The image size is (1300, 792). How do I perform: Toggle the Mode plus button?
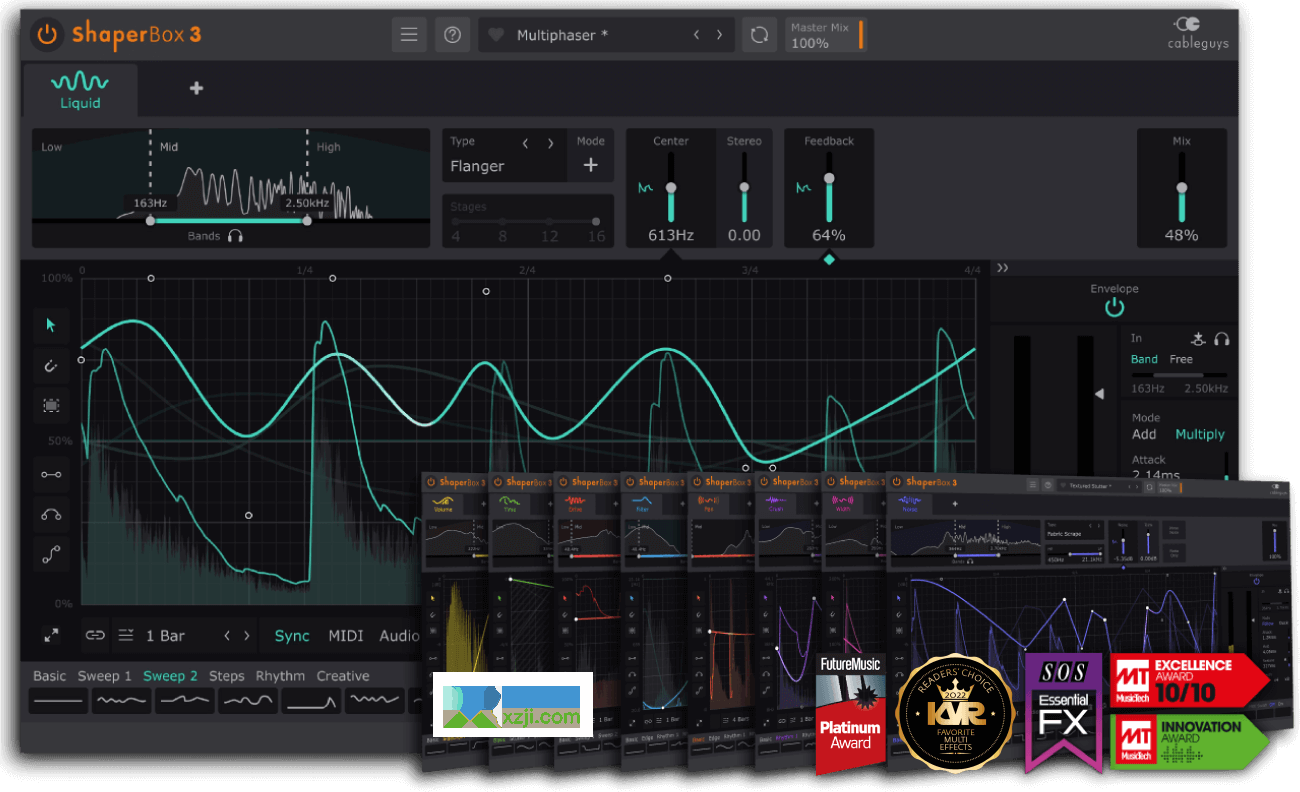[591, 165]
